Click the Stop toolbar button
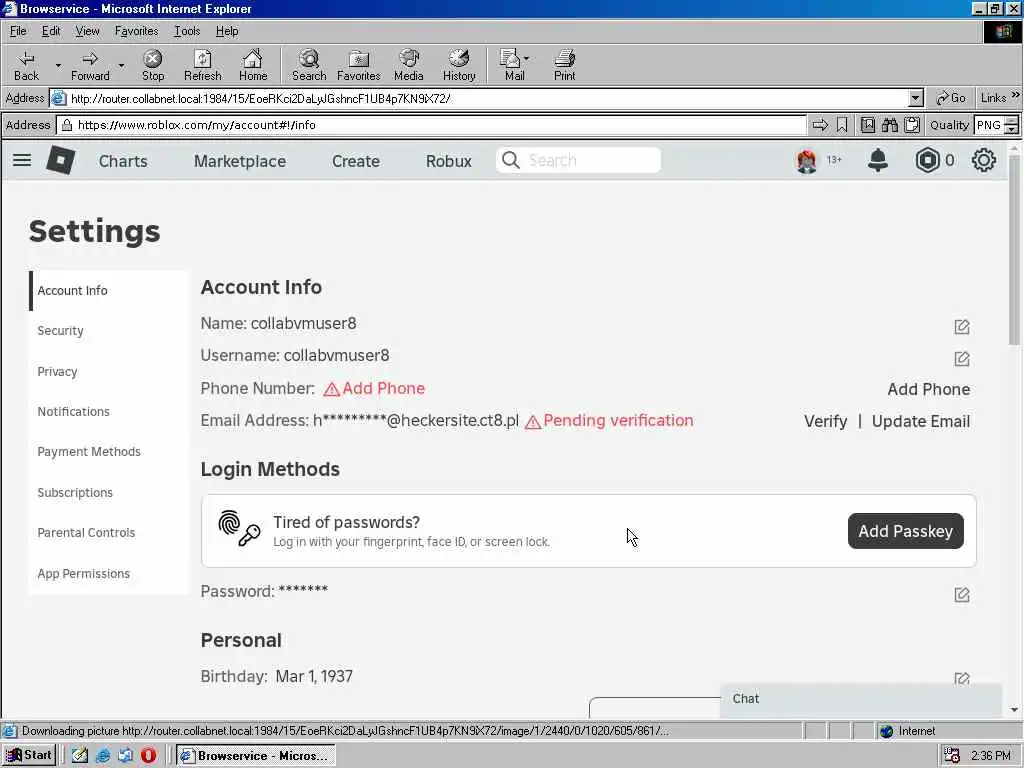Image resolution: width=1024 pixels, height=768 pixels. click(153, 65)
